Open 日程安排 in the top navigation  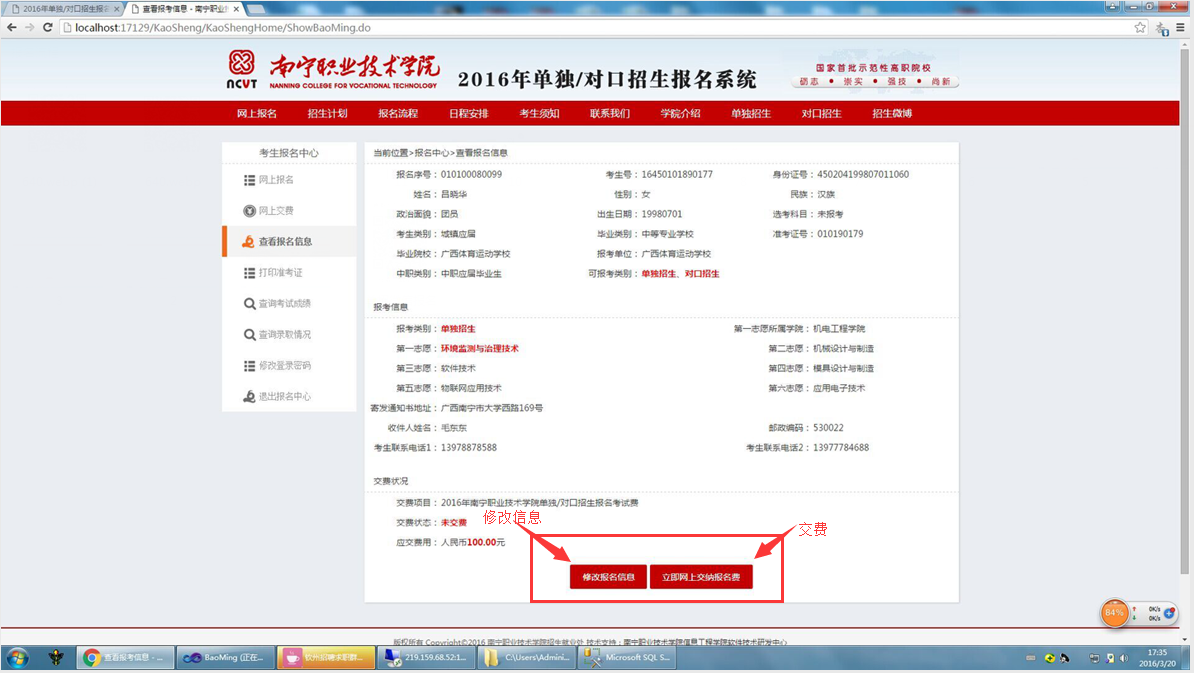468,114
